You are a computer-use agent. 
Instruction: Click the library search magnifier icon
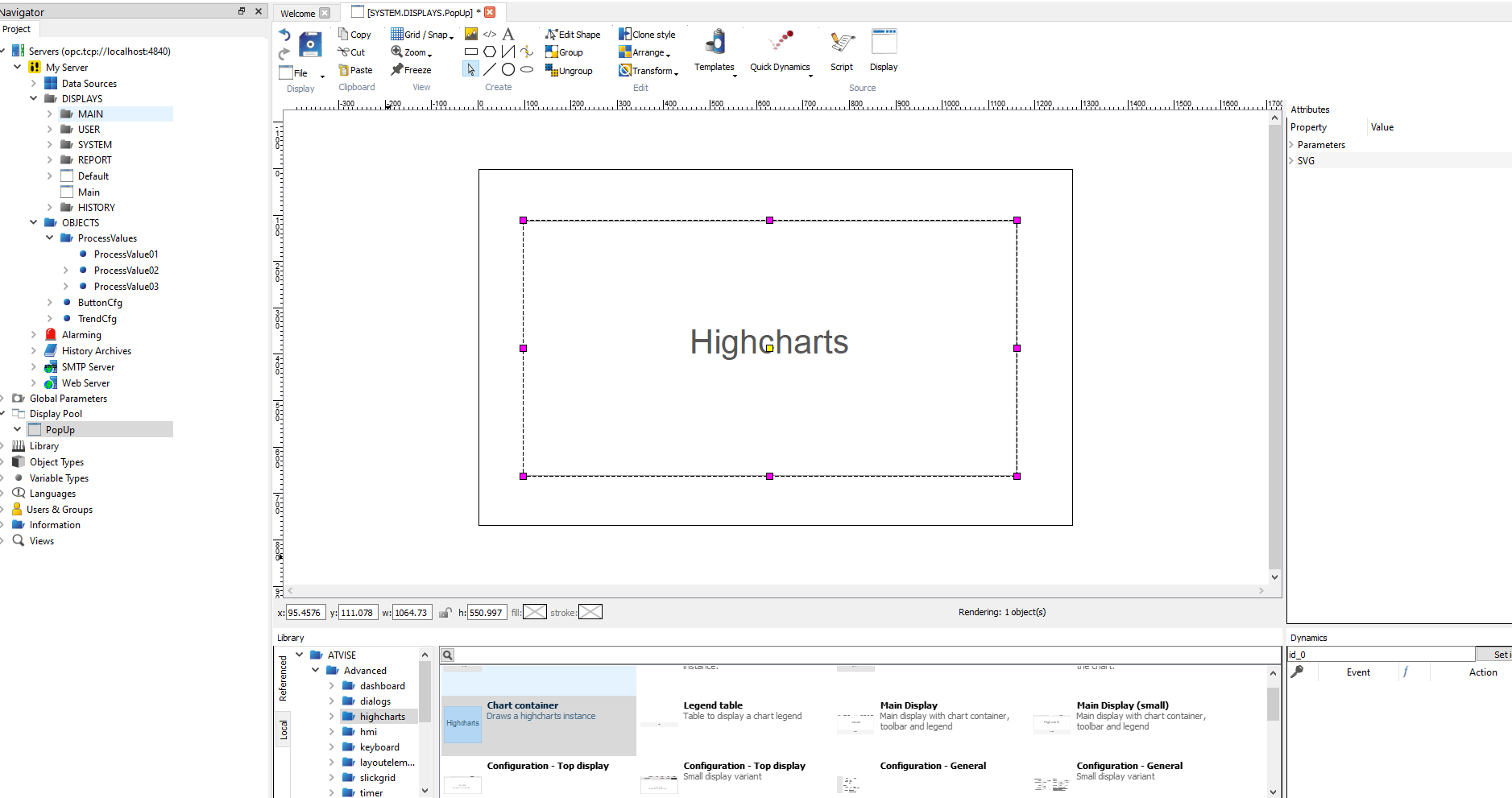448,655
